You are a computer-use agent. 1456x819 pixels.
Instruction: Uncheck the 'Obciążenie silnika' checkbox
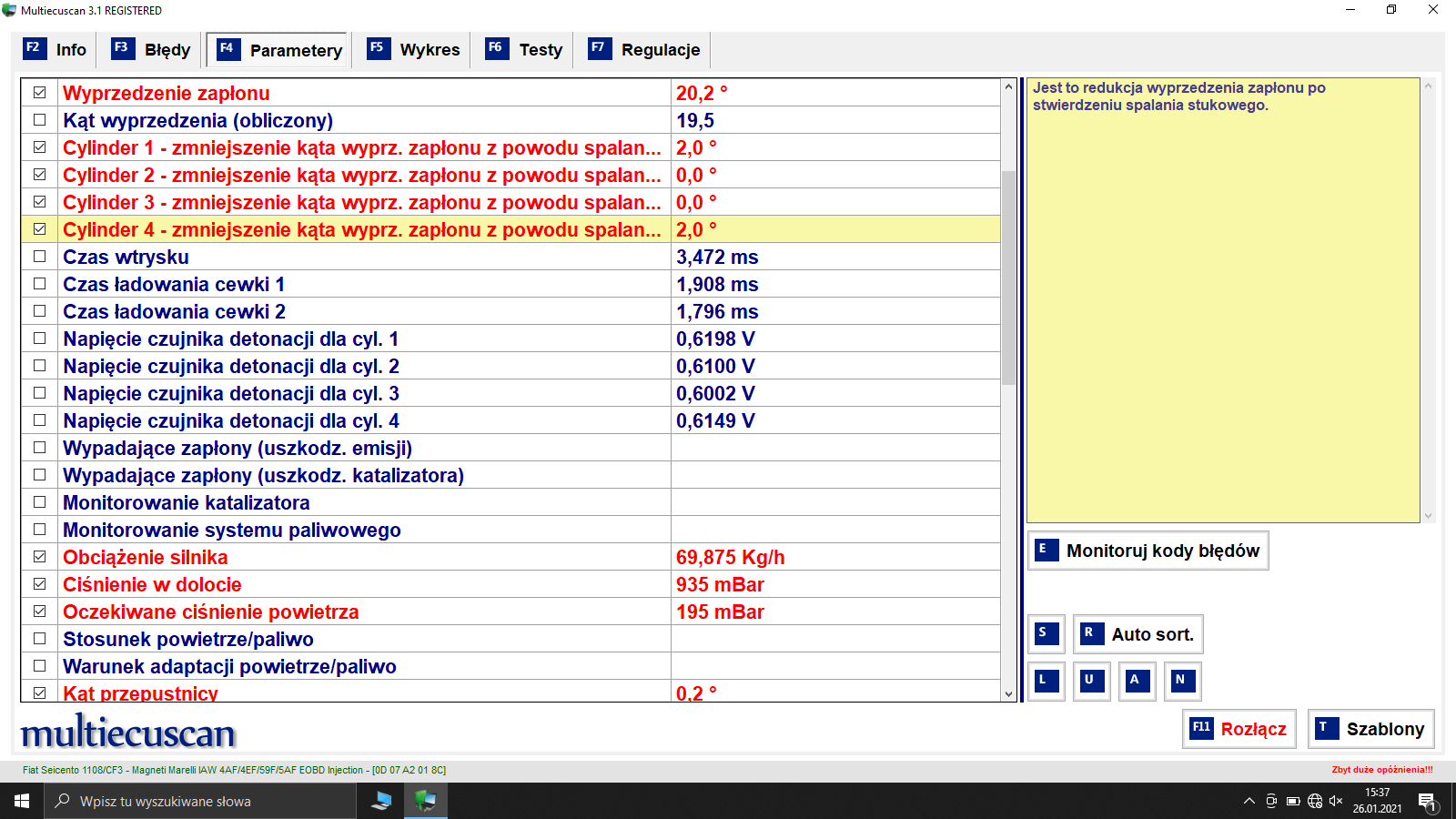click(39, 557)
